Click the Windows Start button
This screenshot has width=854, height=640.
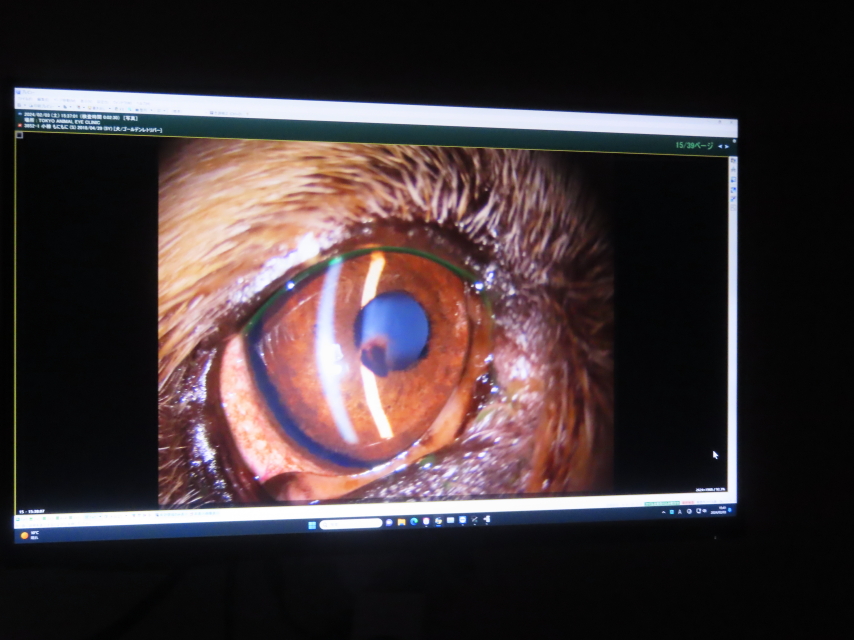[311, 523]
